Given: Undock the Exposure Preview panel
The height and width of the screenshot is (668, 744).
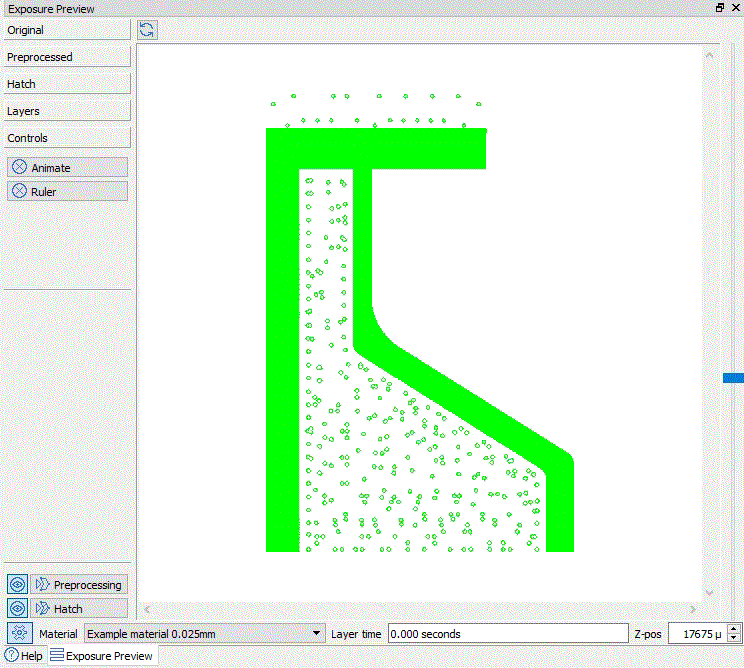Looking at the screenshot, I should (720, 8).
